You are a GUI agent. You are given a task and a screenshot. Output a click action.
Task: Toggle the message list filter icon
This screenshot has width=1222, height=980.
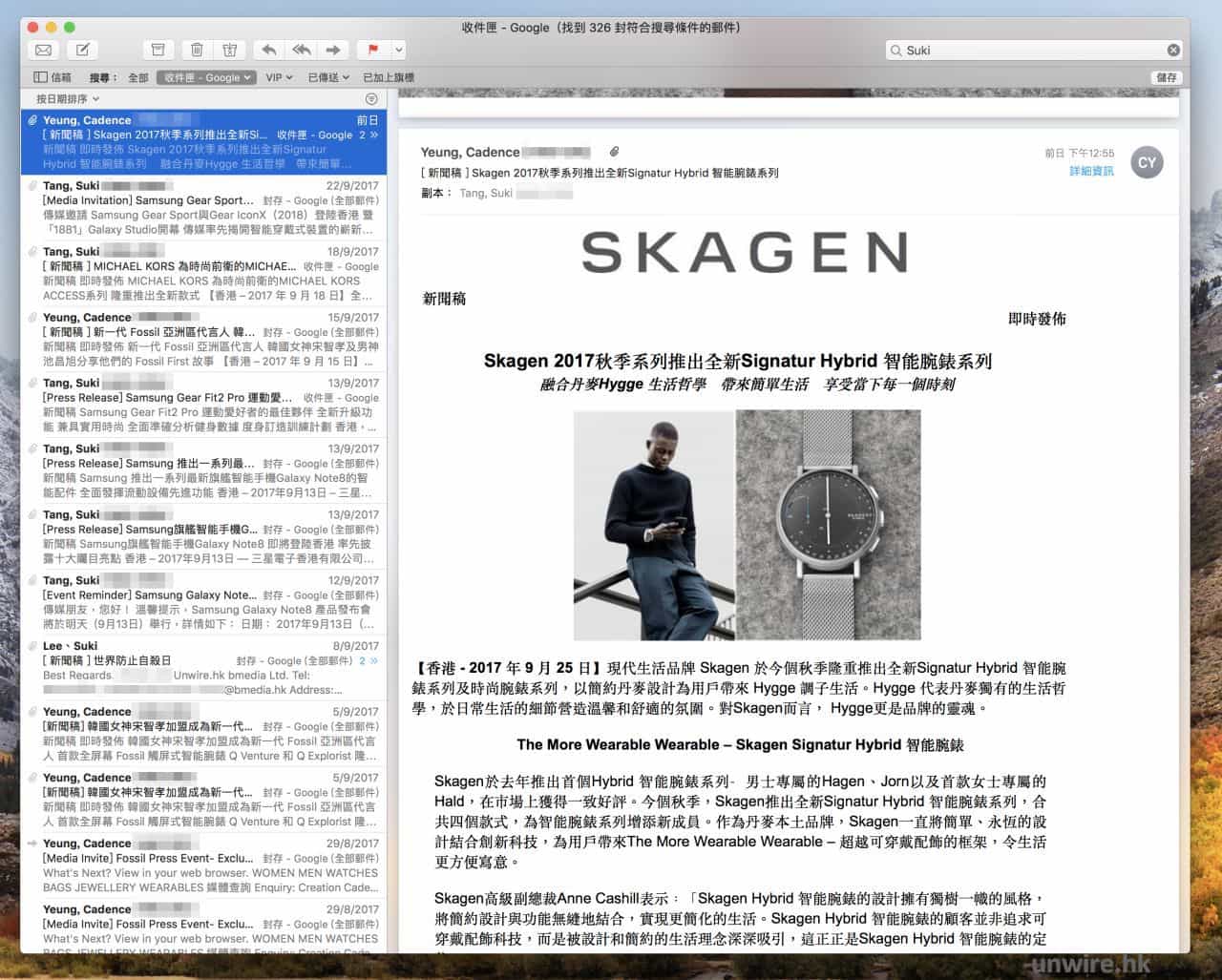(371, 98)
